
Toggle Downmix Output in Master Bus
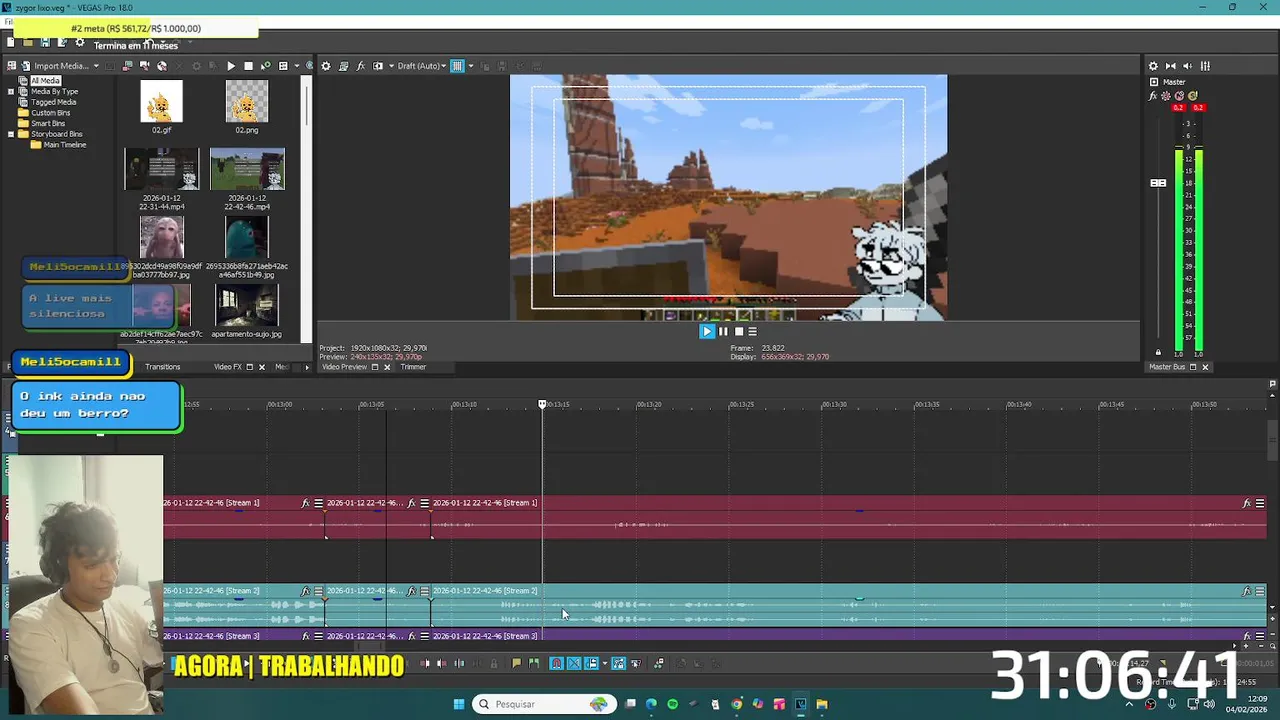pyautogui.click(x=1171, y=66)
